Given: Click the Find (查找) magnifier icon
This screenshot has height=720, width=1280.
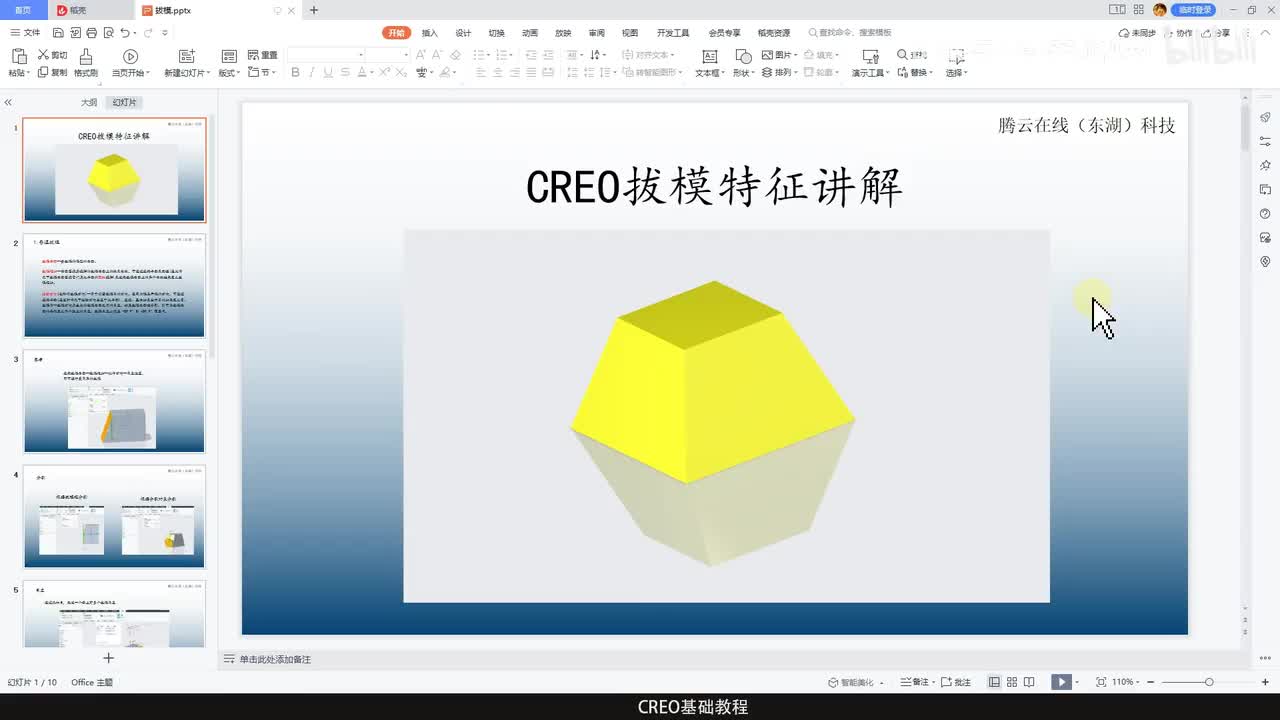Looking at the screenshot, I should pos(902,55).
